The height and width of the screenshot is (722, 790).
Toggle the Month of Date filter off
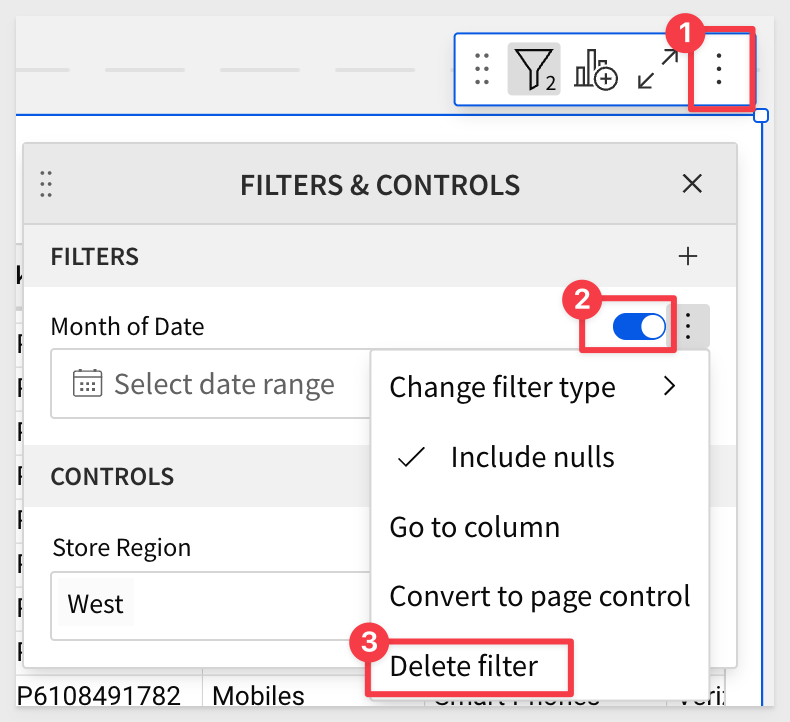point(639,326)
